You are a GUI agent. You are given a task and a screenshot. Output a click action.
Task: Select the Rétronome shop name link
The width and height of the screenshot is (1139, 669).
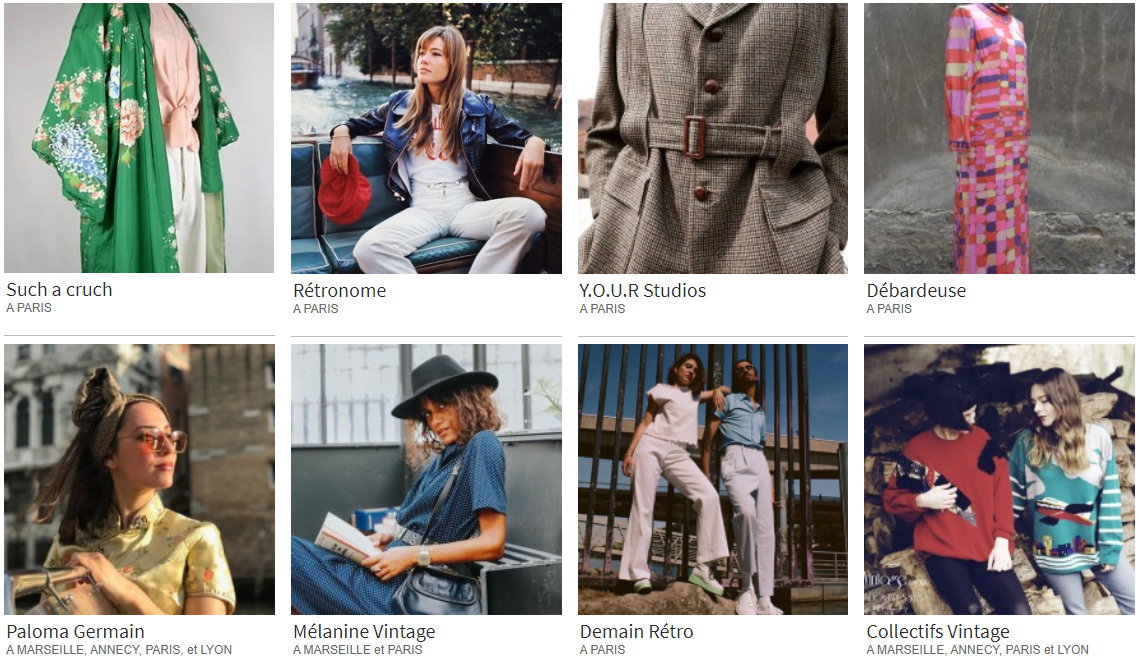click(x=339, y=291)
